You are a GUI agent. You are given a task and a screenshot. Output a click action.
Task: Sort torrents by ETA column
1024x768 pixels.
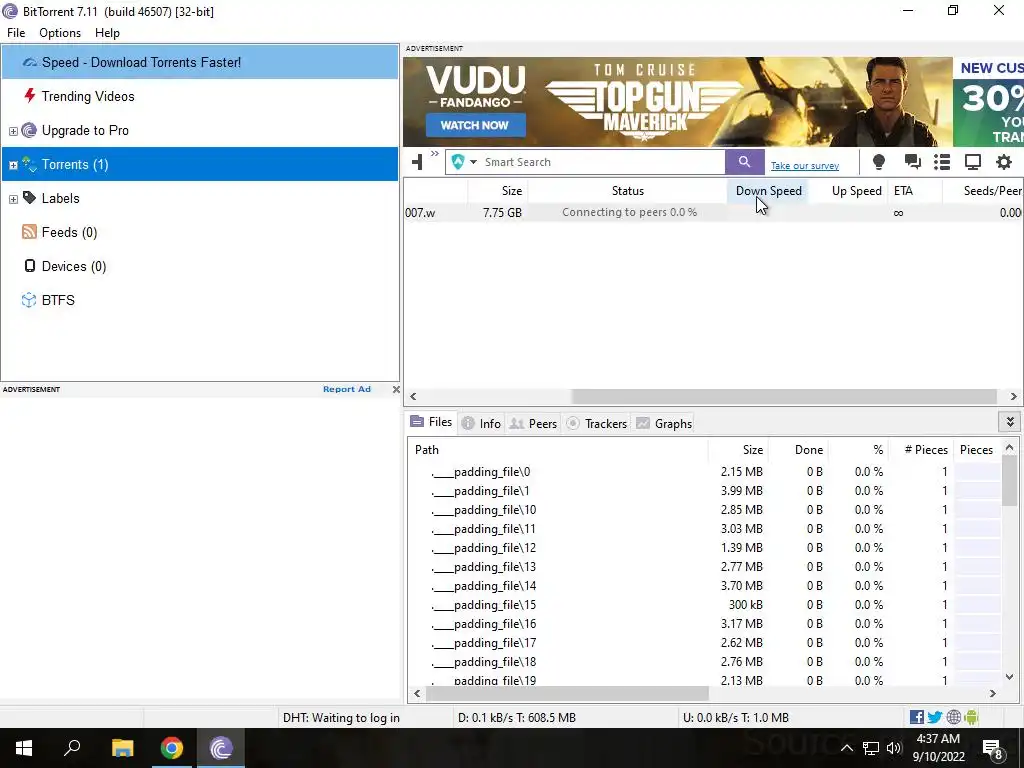(916, 191)
